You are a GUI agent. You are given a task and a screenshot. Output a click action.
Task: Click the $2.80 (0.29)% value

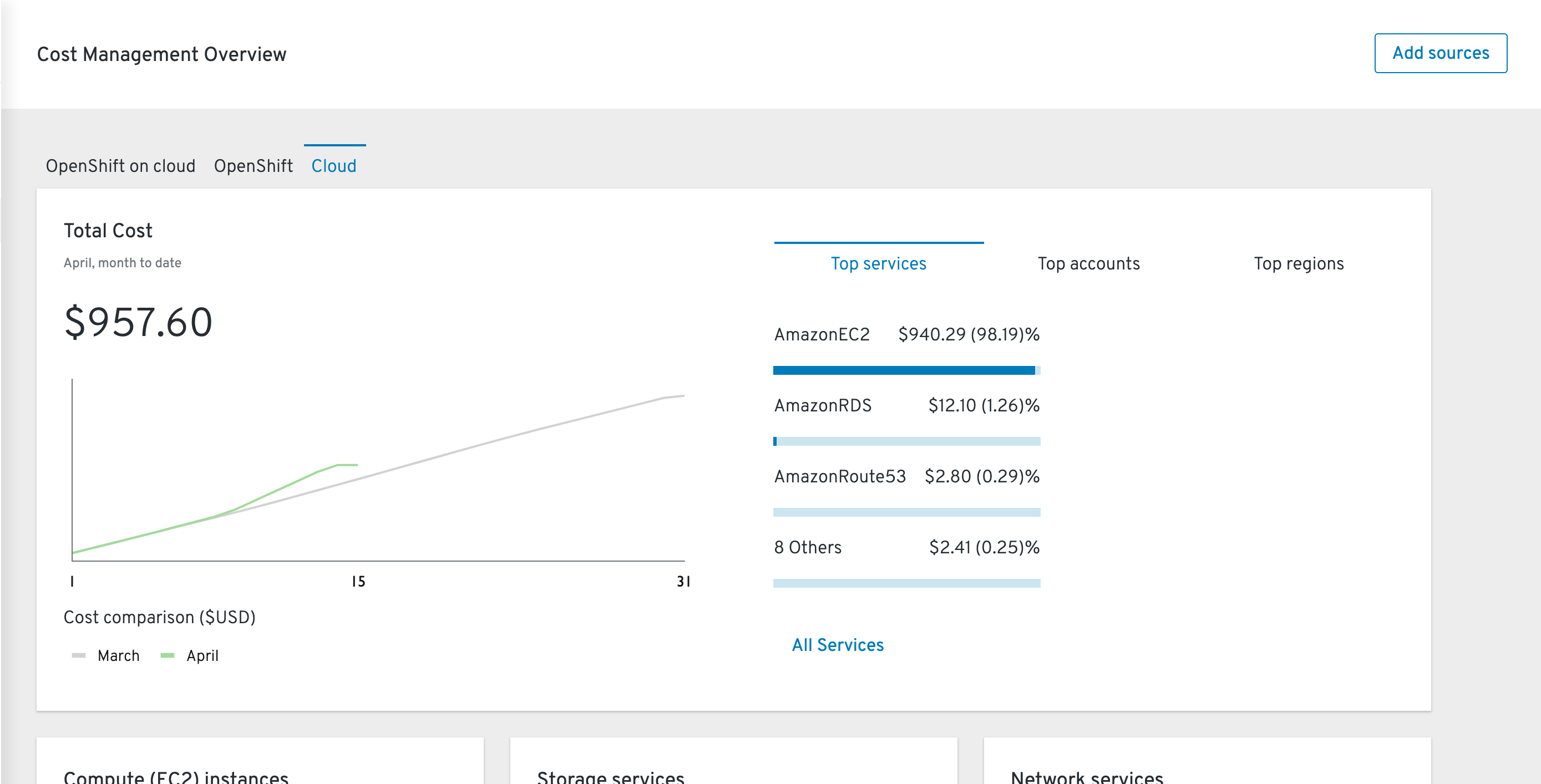[982, 476]
